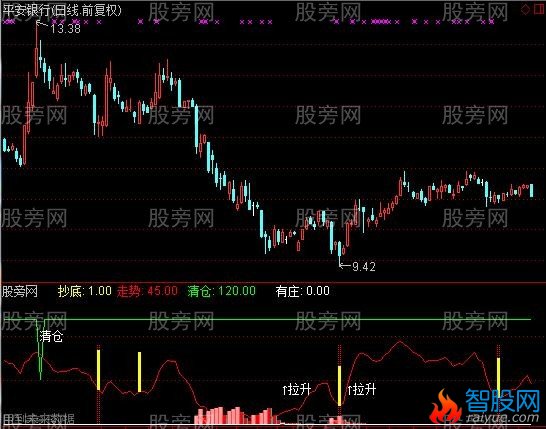Click the red diamond icon at chart corner
Image resolution: width=546 pixels, height=429 pixels.
coord(525,9)
